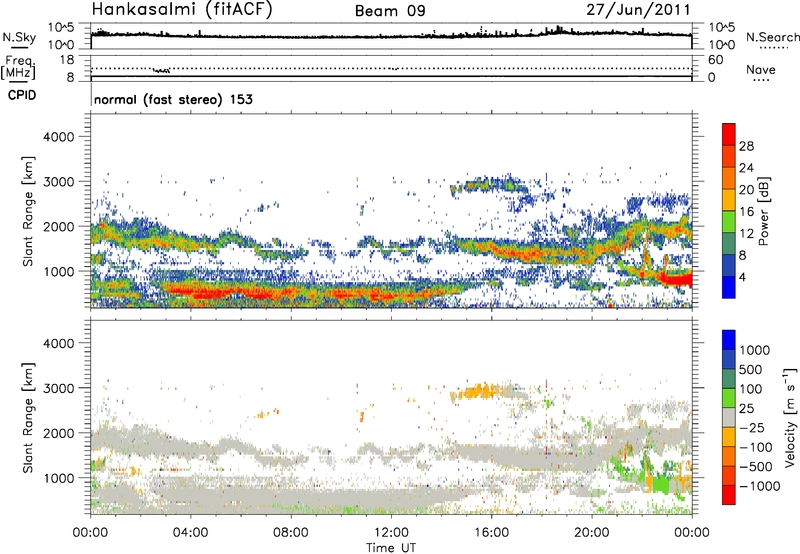The width and height of the screenshot is (800, 554).
Task: Click the Time UT axis label
Action: 391,548
